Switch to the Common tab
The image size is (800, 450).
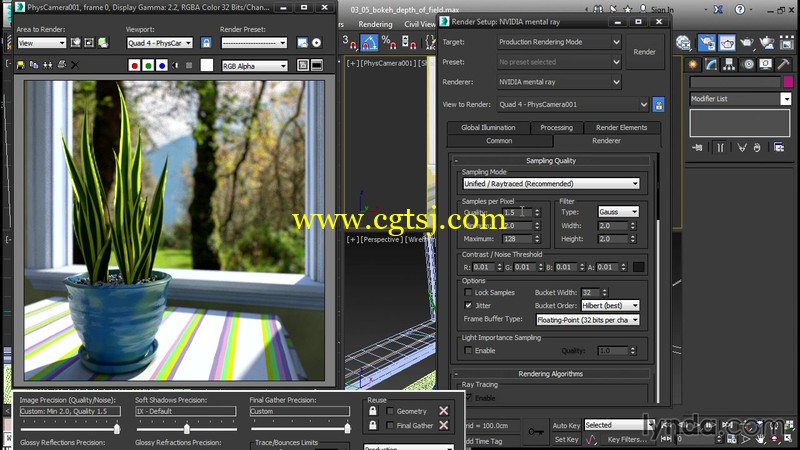(x=499, y=141)
